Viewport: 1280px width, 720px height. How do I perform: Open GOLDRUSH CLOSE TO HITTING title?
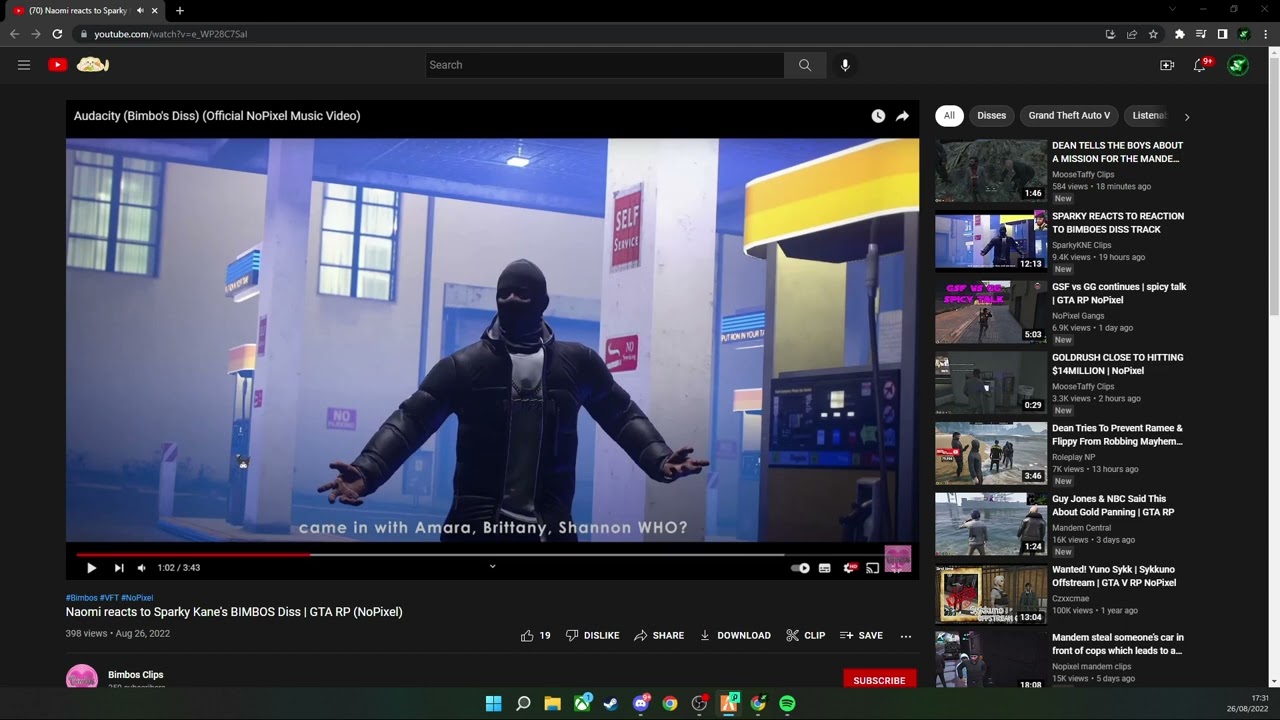[x=1118, y=364]
